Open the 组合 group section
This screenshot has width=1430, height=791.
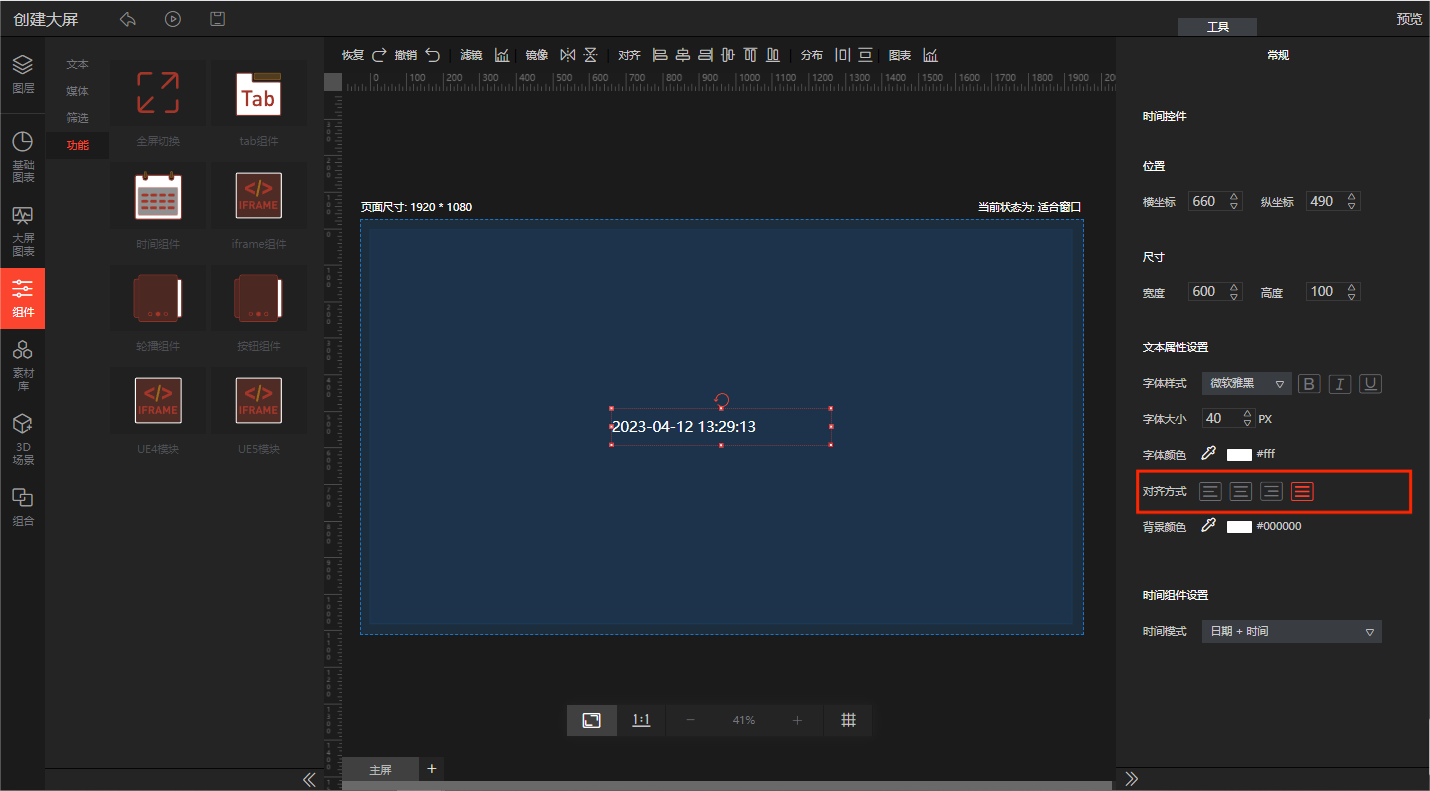[23, 507]
